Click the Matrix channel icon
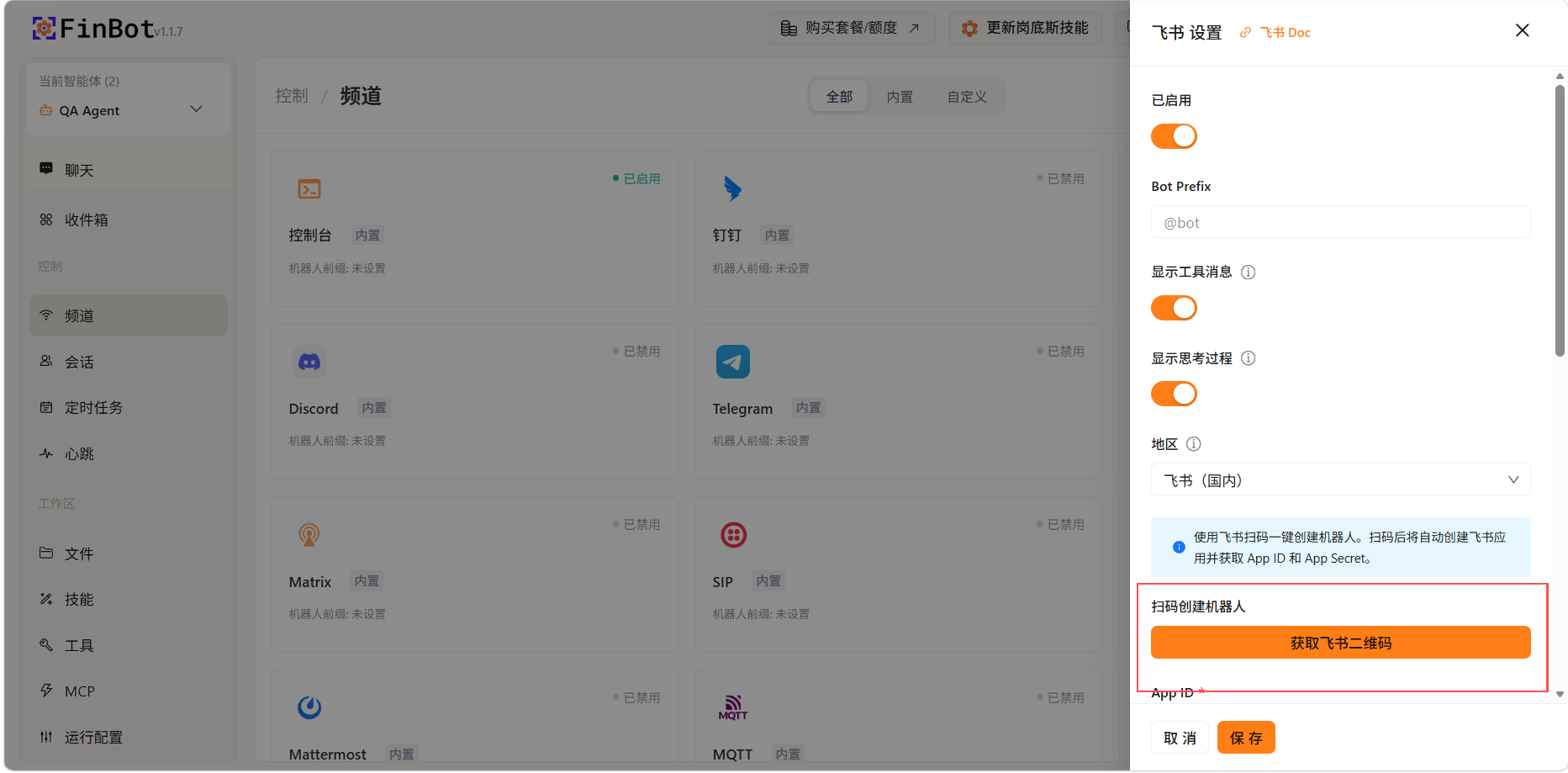 309,535
